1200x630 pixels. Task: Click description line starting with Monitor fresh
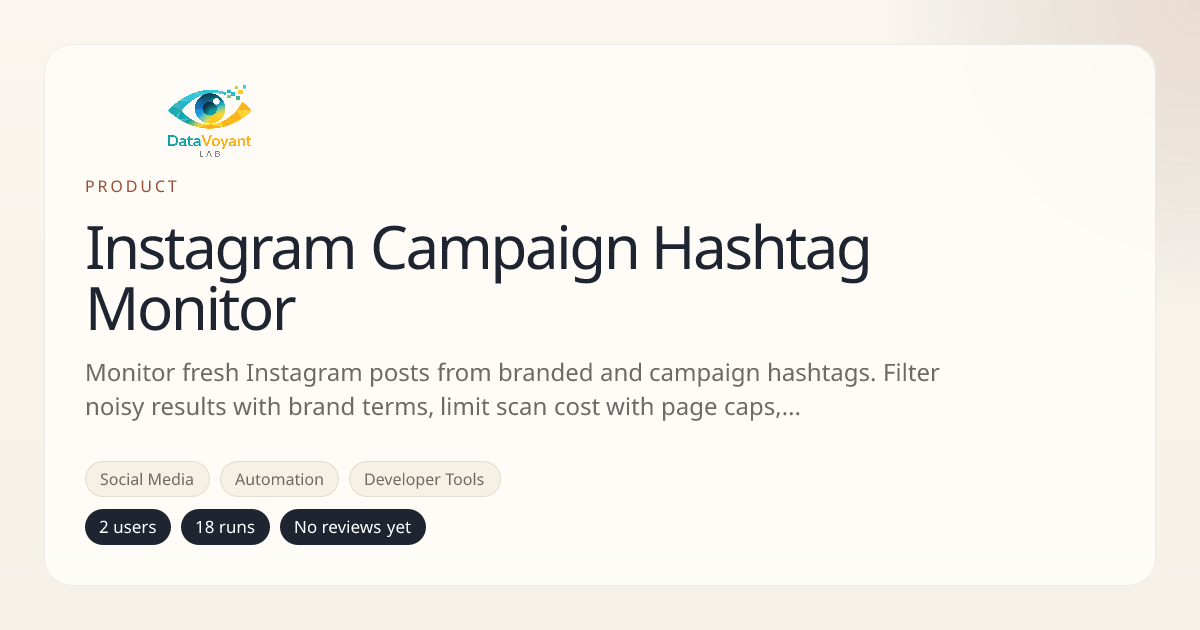pyautogui.click(x=512, y=373)
